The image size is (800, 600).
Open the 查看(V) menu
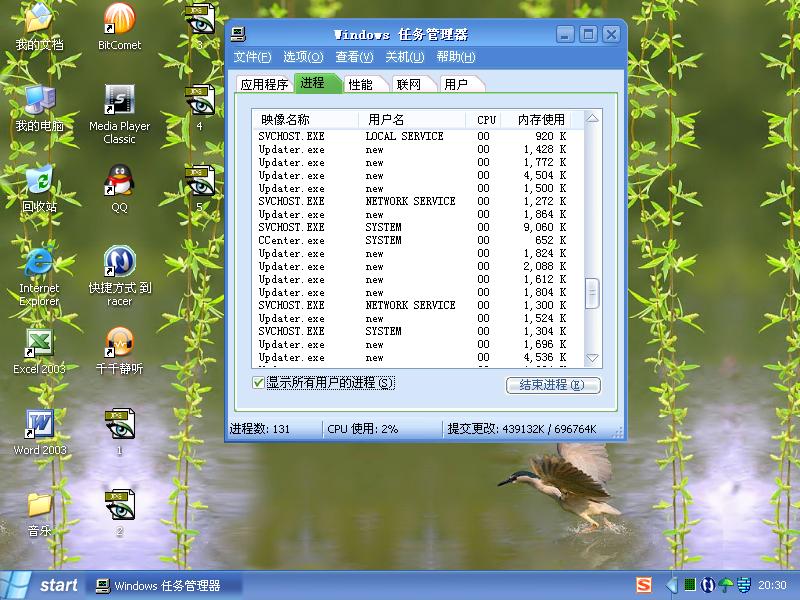[354, 57]
